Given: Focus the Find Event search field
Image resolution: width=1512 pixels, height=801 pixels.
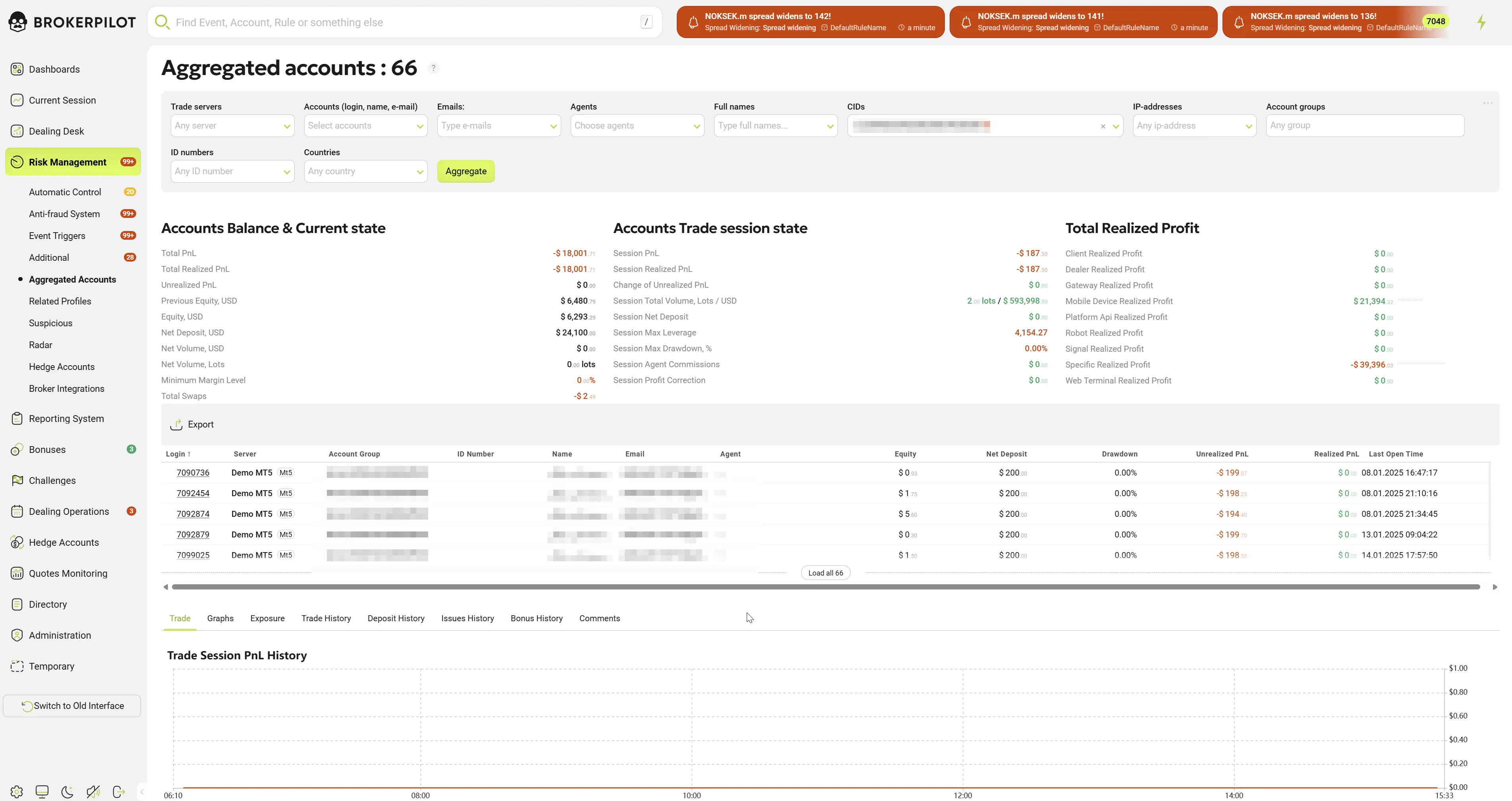Looking at the screenshot, I should (405, 22).
